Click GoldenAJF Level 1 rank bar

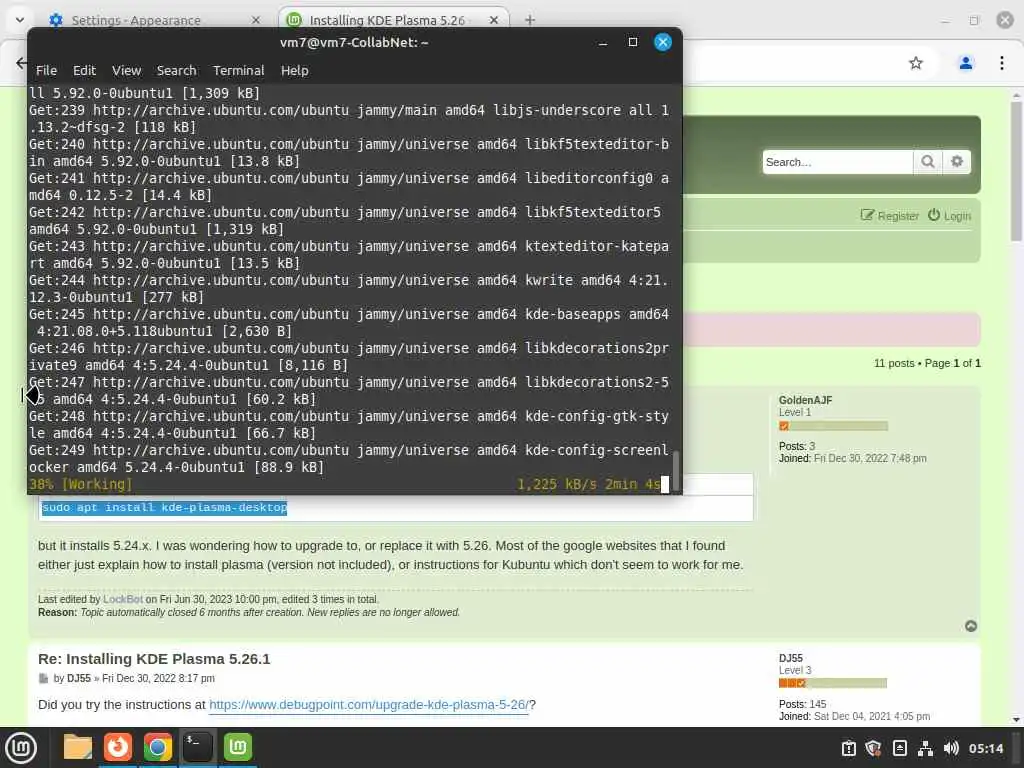click(x=833, y=426)
